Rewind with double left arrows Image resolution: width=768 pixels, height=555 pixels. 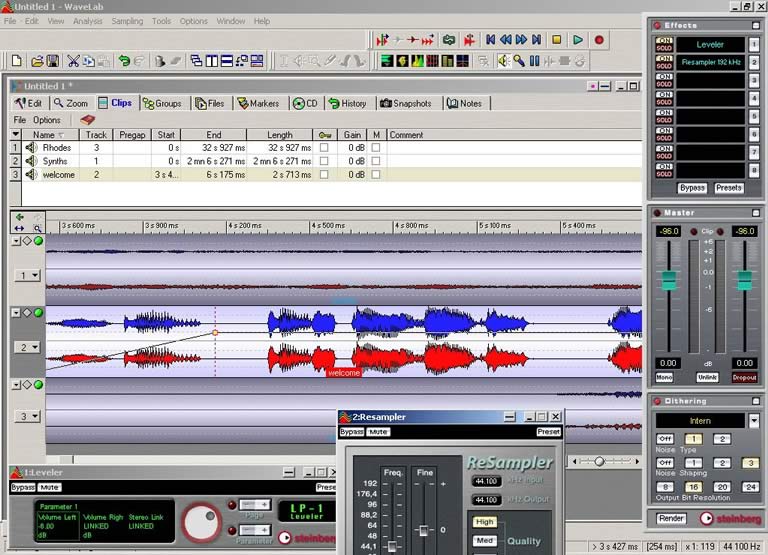pyautogui.click(x=506, y=40)
